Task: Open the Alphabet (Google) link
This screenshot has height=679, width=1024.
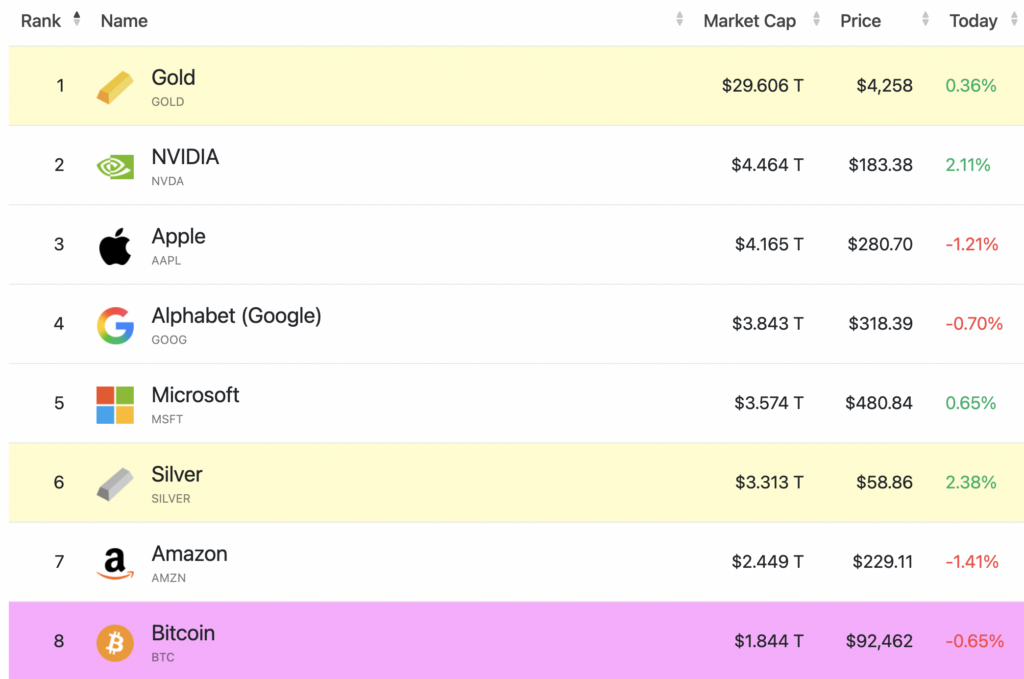Action: (236, 316)
